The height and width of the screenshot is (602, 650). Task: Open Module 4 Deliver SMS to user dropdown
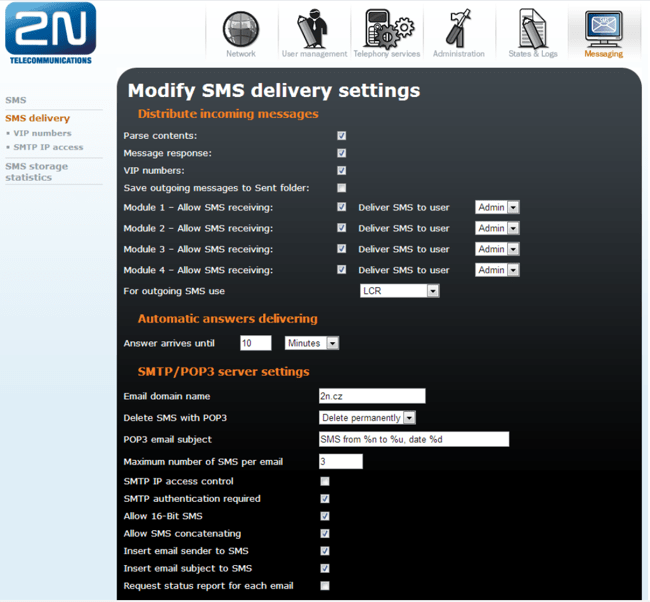click(x=497, y=270)
